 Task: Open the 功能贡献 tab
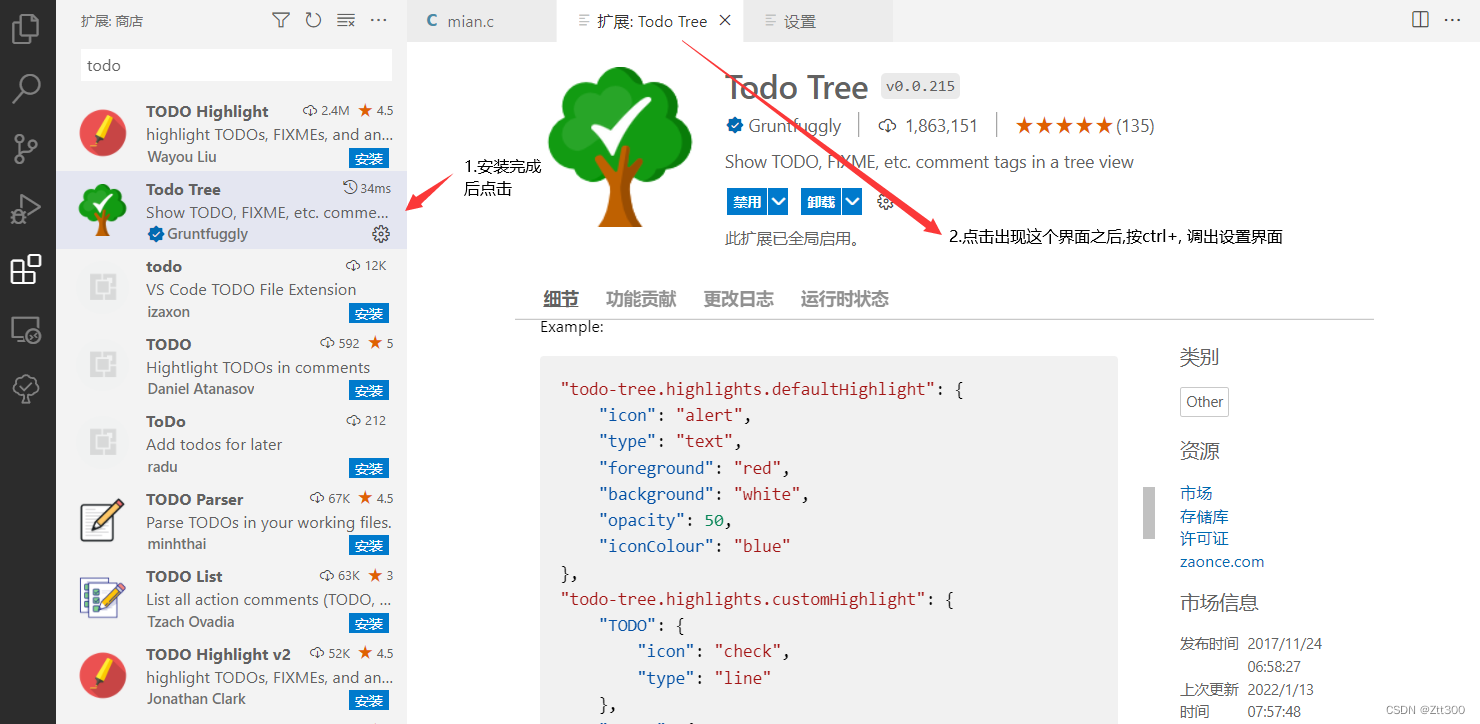[x=641, y=299]
